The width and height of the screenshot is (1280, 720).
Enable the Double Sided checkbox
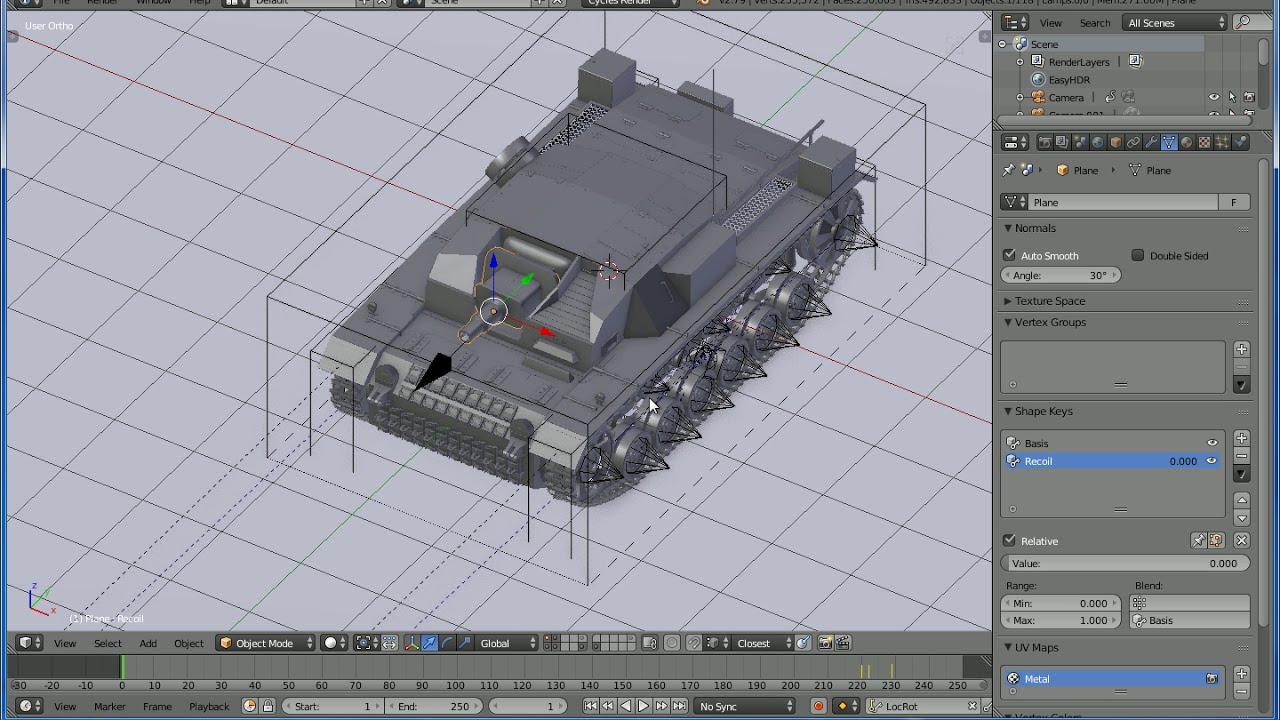(1138, 255)
